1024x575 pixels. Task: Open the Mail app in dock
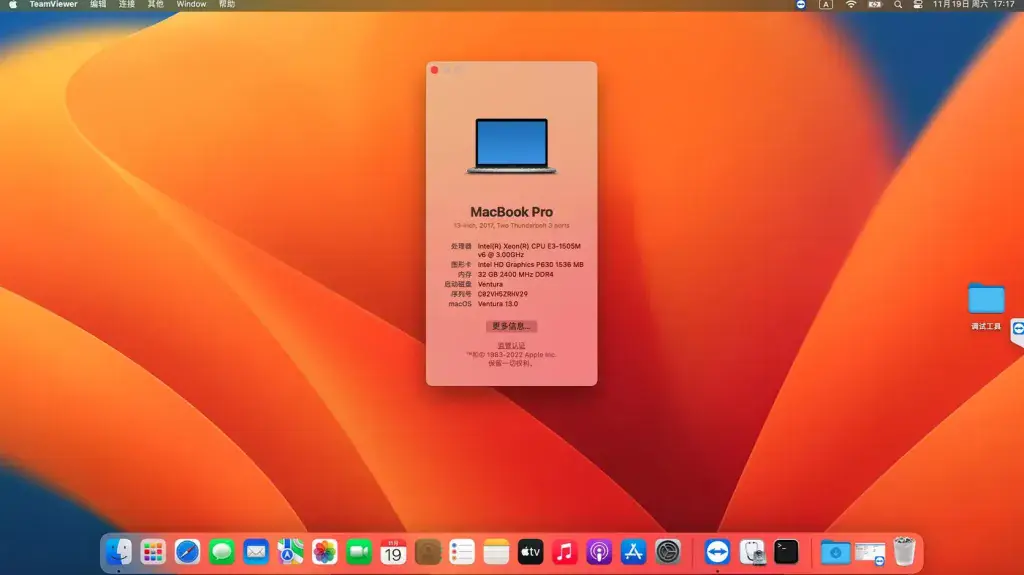click(x=256, y=552)
